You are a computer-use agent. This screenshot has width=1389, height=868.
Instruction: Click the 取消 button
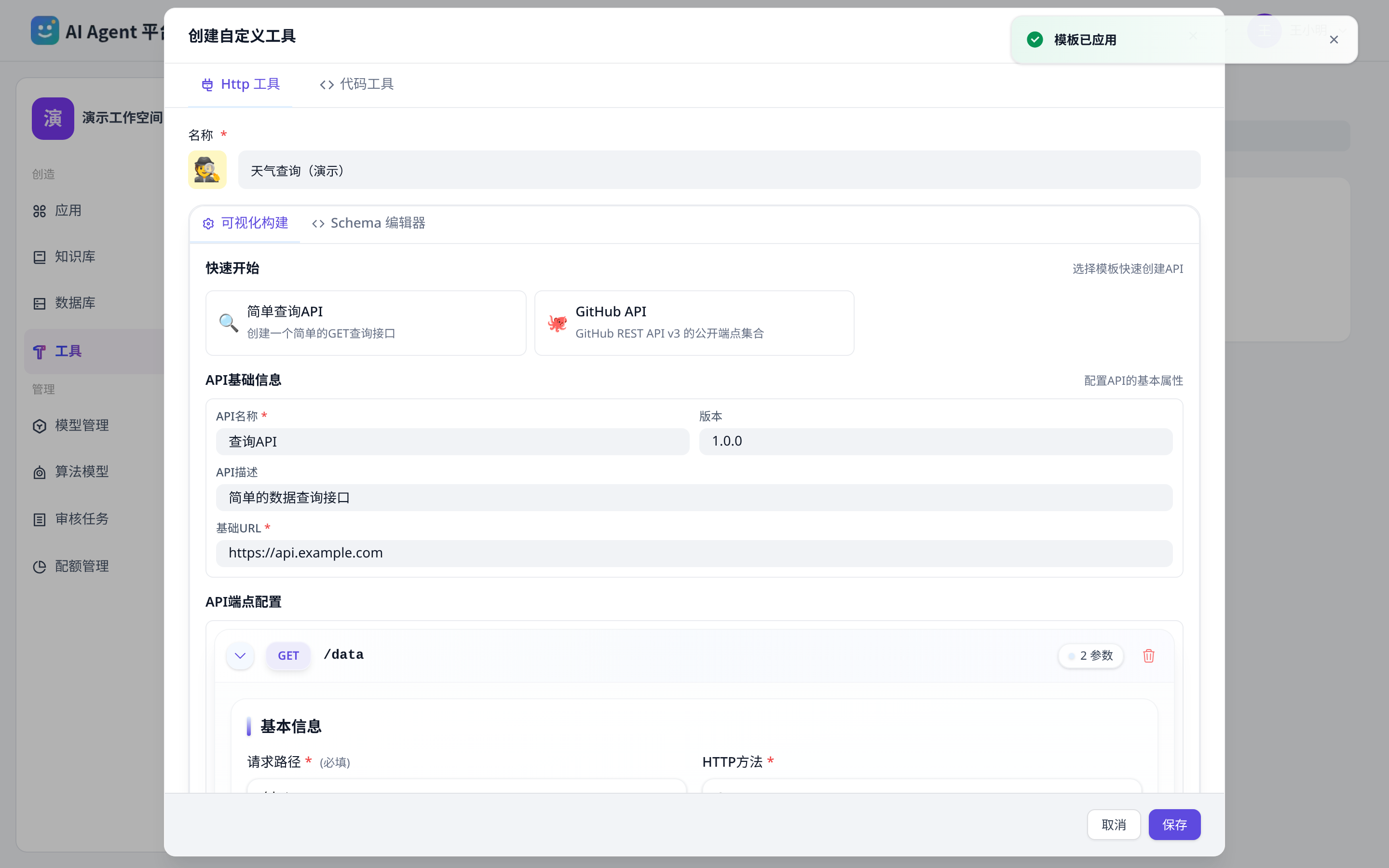[x=1114, y=825]
